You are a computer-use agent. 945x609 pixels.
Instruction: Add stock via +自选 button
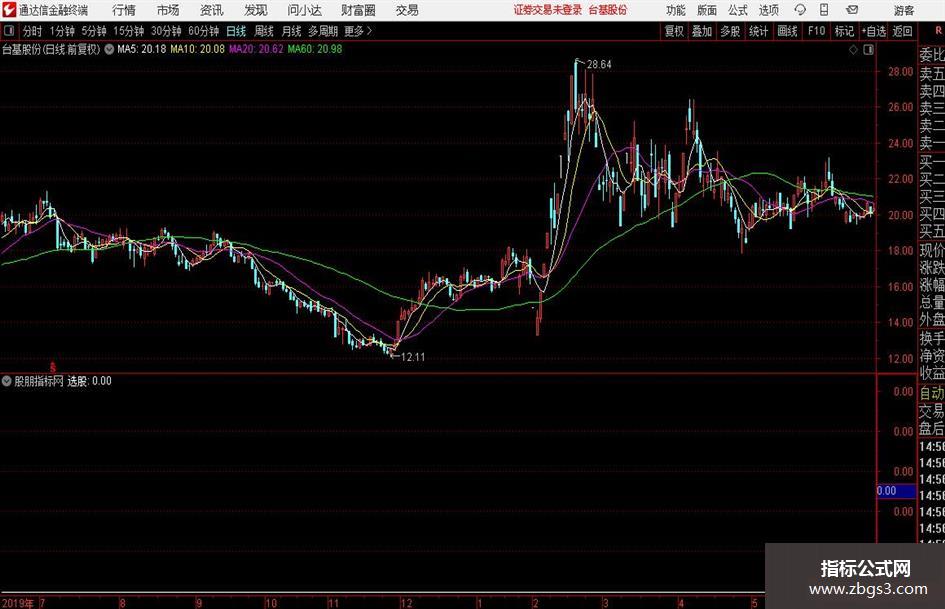click(x=874, y=31)
